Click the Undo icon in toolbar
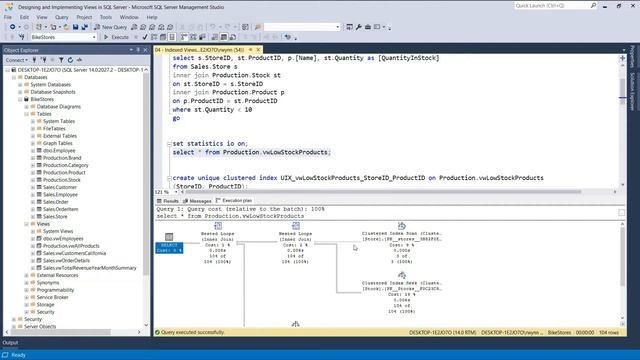 (212, 27)
